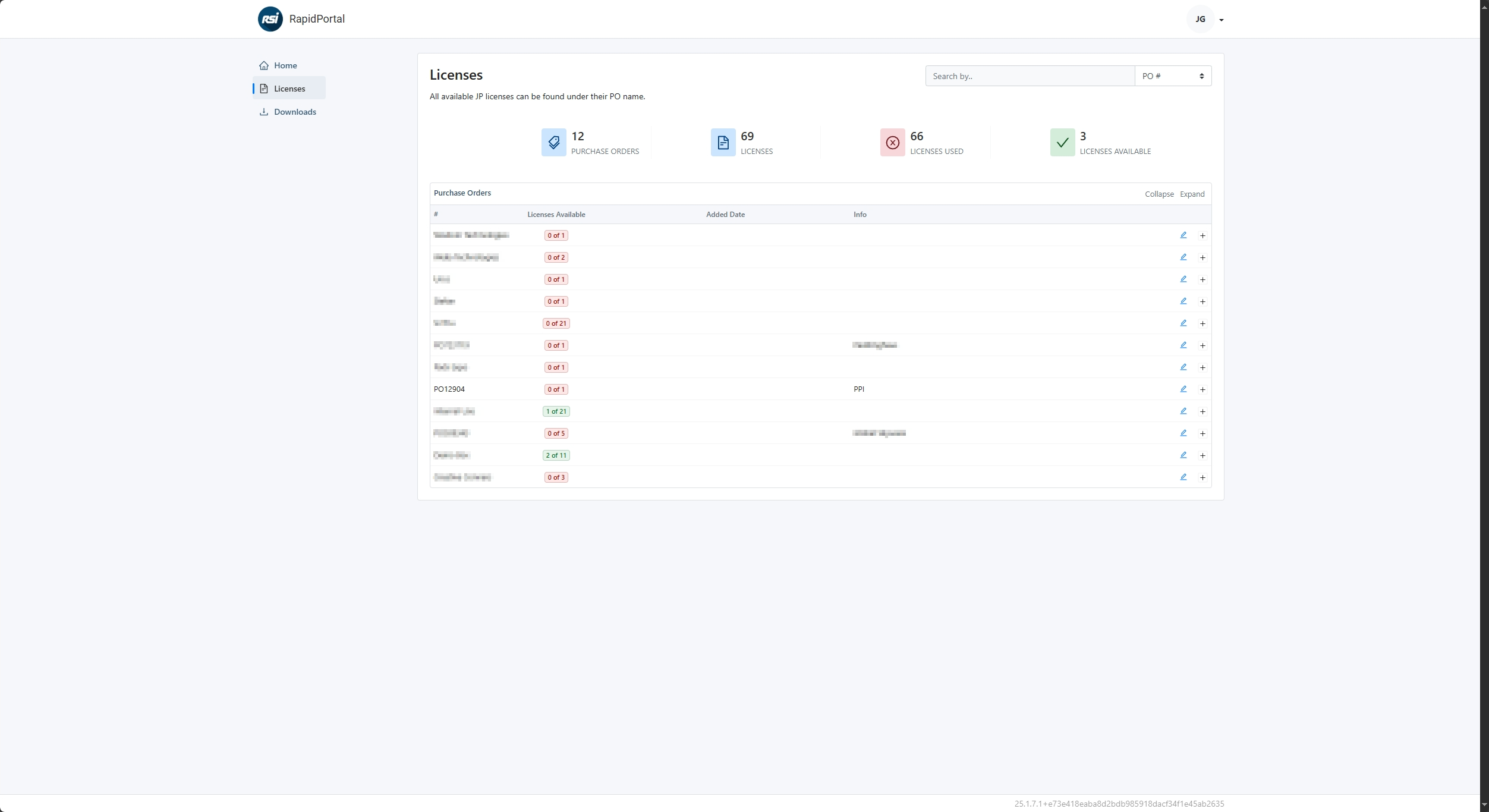The height and width of the screenshot is (812, 1489).
Task: Click edit pencil on the 0 of 2 row
Action: click(x=1183, y=257)
